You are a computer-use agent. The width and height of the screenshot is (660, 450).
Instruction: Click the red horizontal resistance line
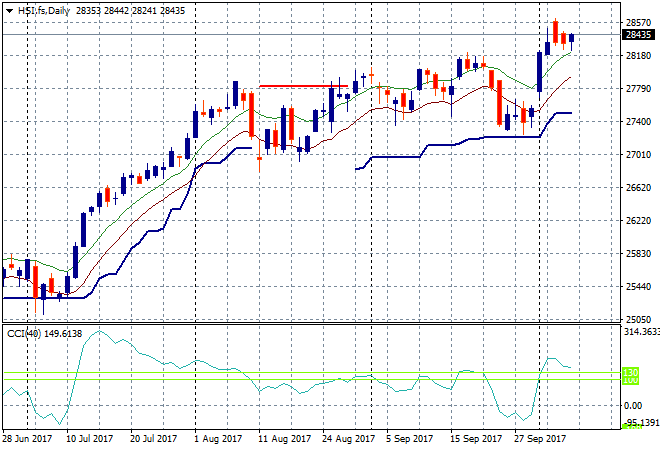tap(303, 86)
